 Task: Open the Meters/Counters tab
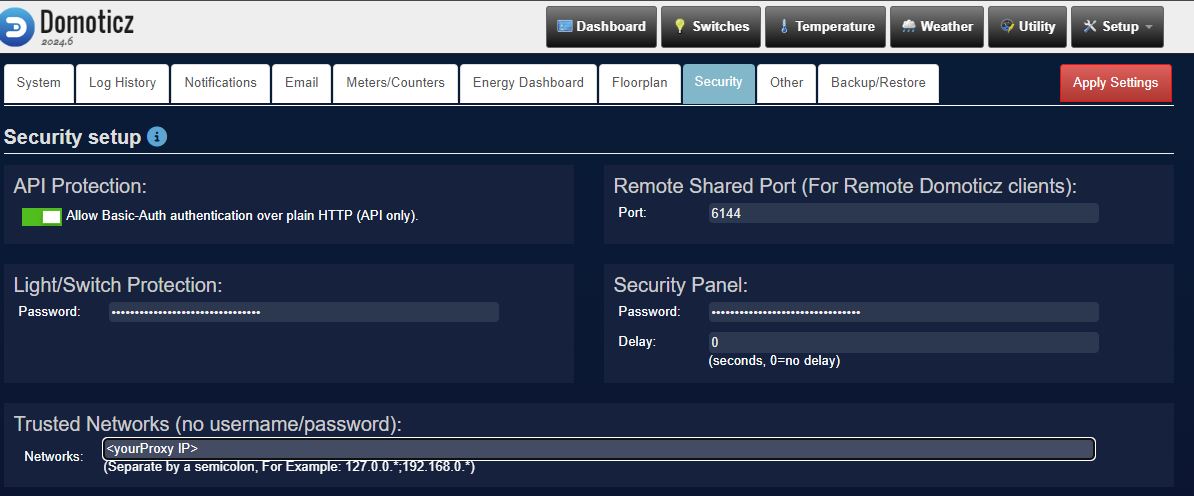(x=395, y=83)
